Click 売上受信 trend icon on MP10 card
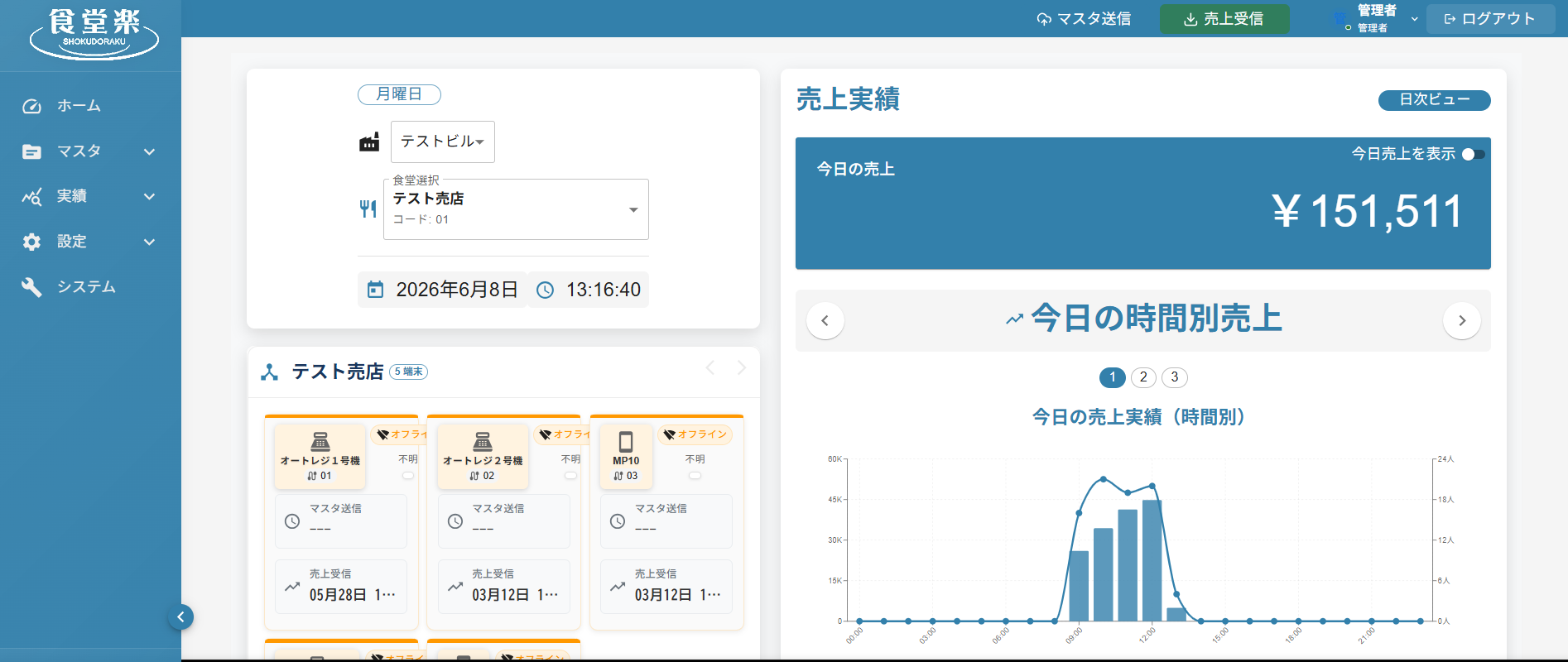The image size is (1568, 662). pyautogui.click(x=618, y=587)
